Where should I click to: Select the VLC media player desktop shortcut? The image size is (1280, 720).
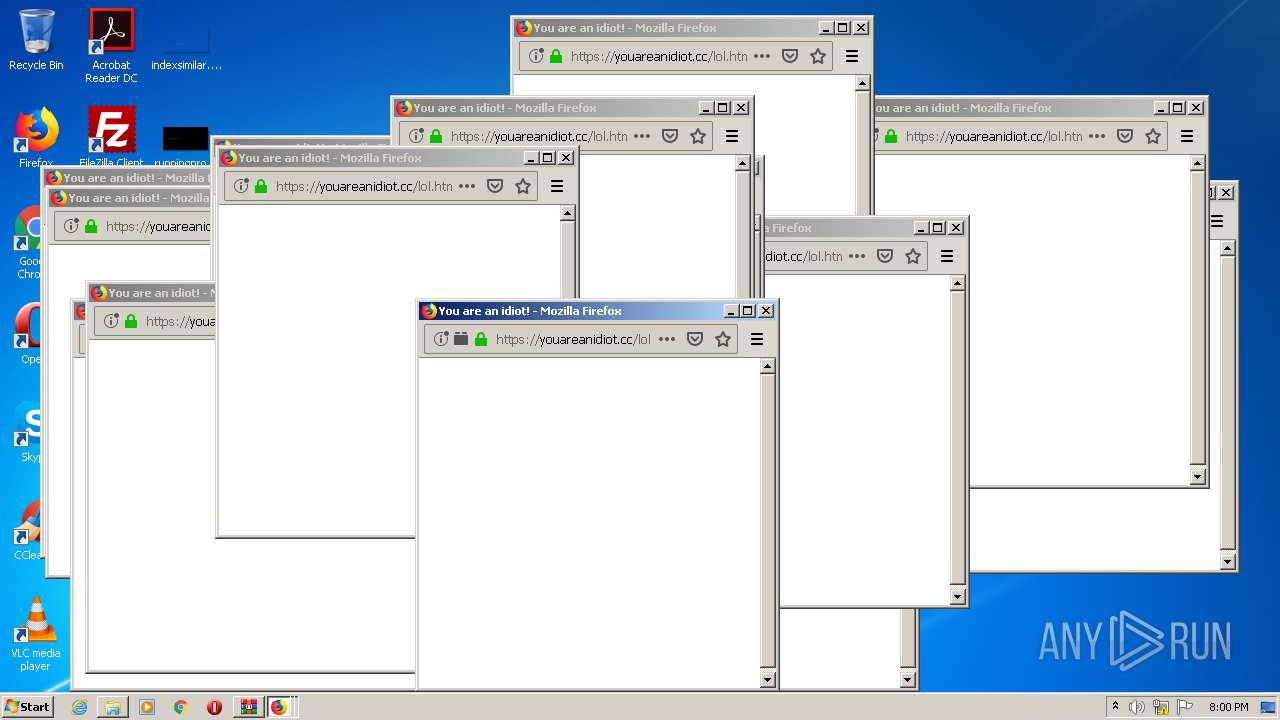36,634
